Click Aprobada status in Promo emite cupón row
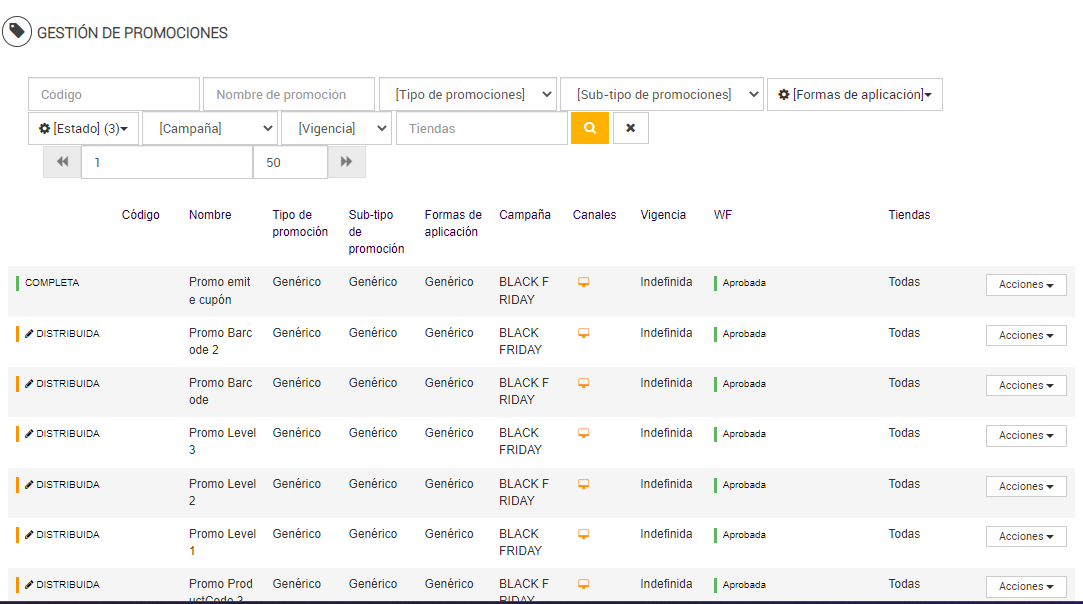Screen dimensions: 1083x604 coord(744,283)
